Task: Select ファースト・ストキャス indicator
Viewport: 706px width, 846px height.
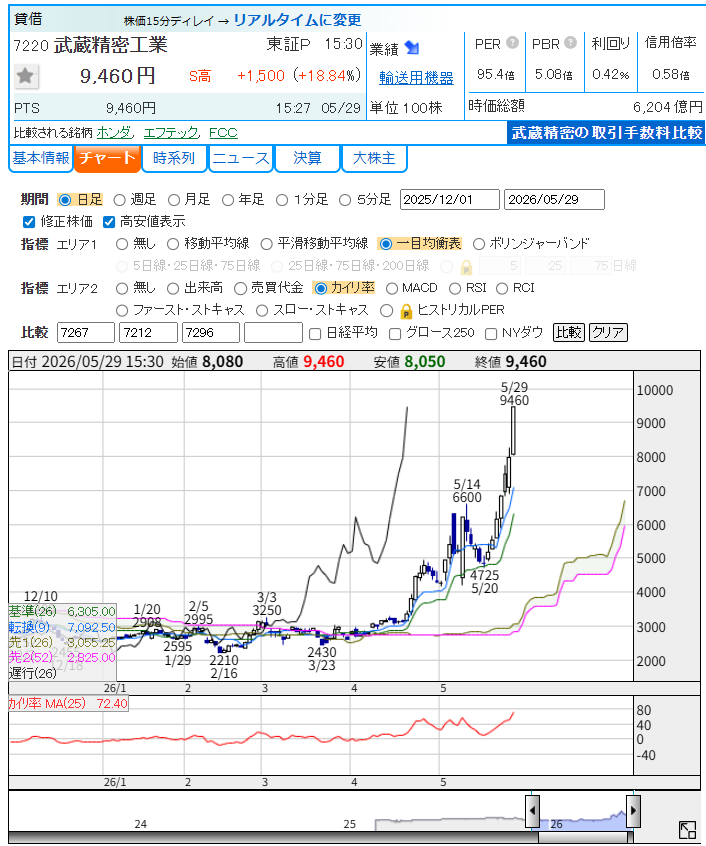Action: [122, 311]
